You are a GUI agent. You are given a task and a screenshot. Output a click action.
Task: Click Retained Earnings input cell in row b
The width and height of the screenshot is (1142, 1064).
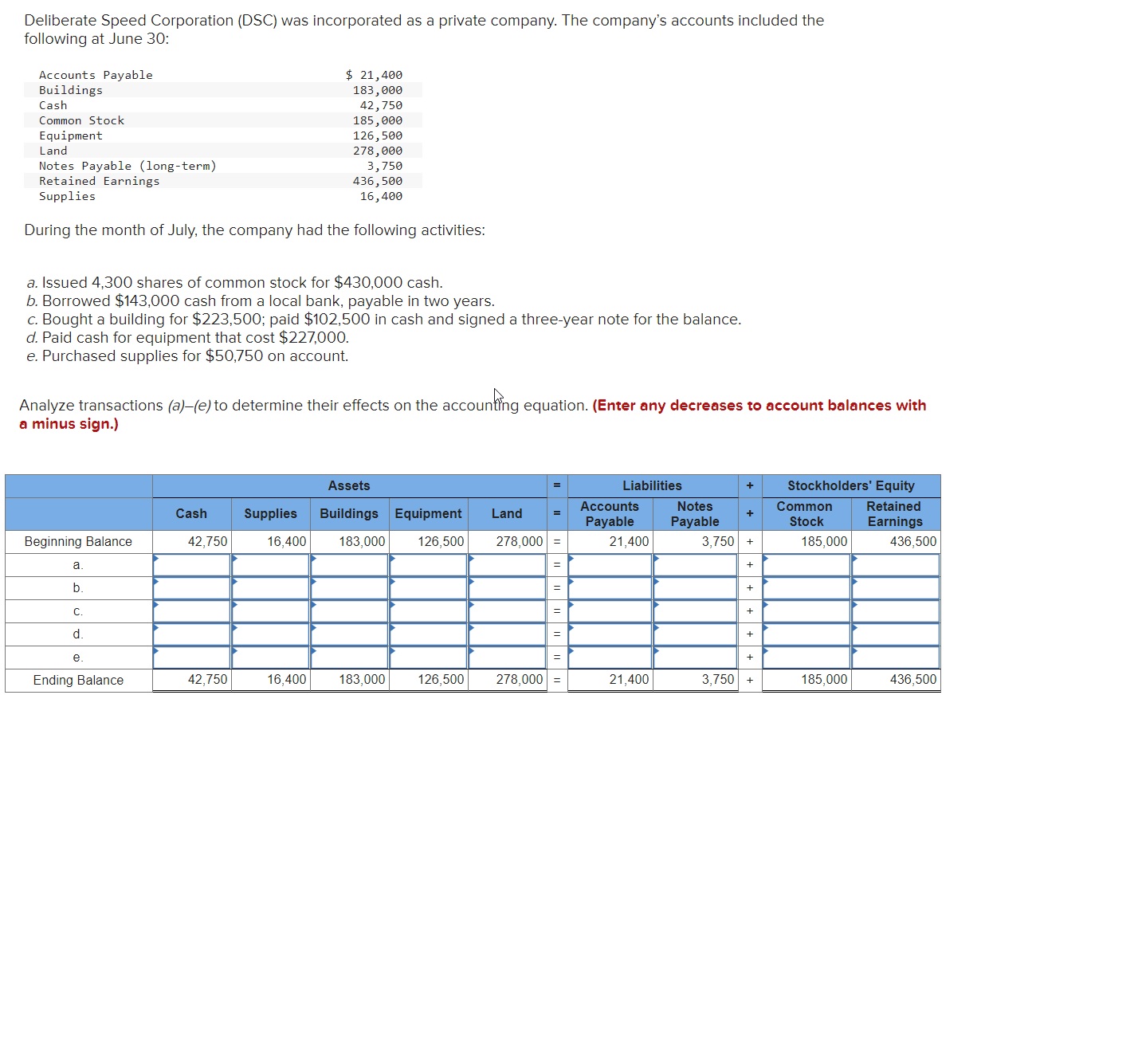point(896,588)
